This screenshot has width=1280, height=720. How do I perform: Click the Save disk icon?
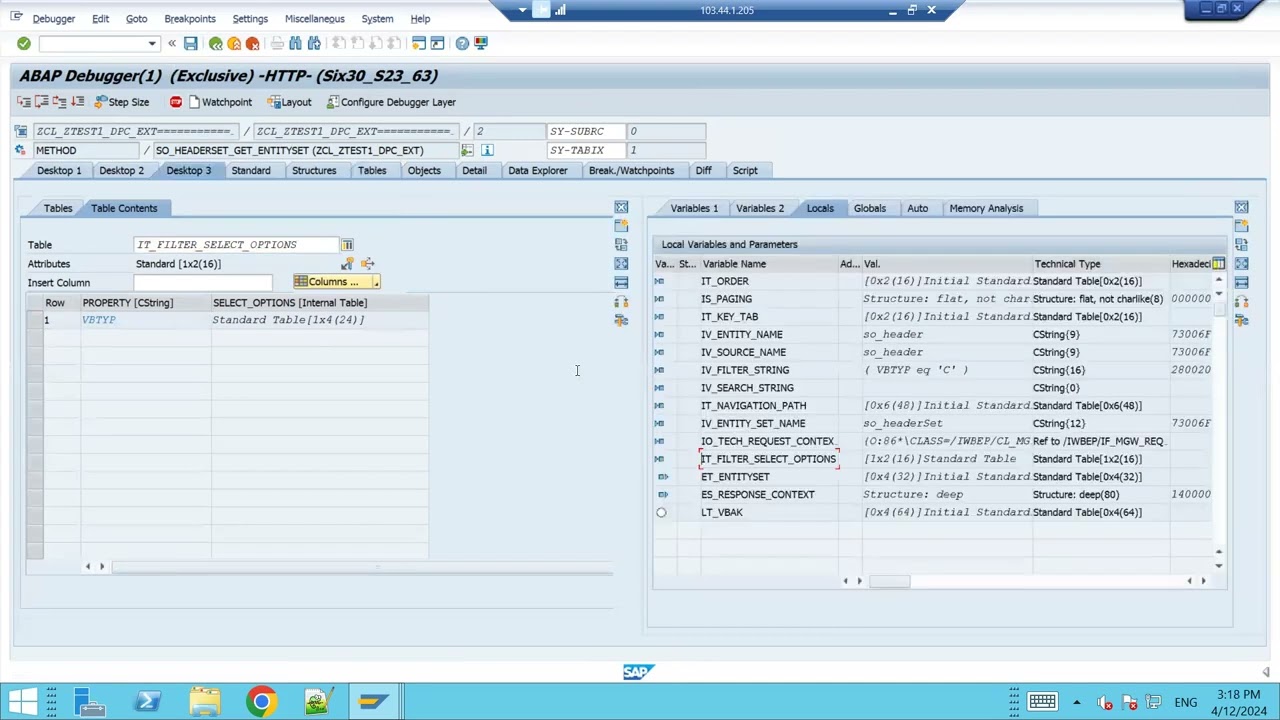[x=190, y=43]
